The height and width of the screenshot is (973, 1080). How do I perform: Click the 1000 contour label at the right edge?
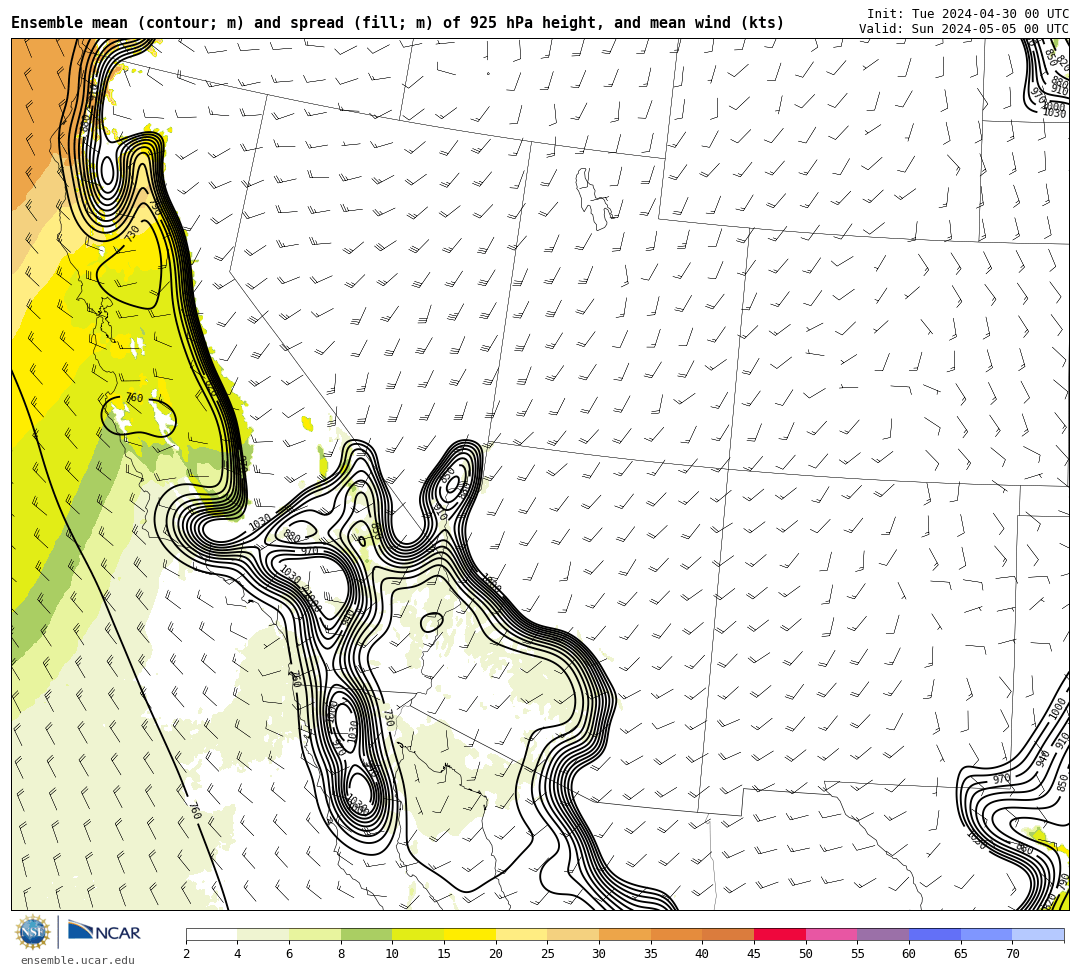[x=1057, y=709]
